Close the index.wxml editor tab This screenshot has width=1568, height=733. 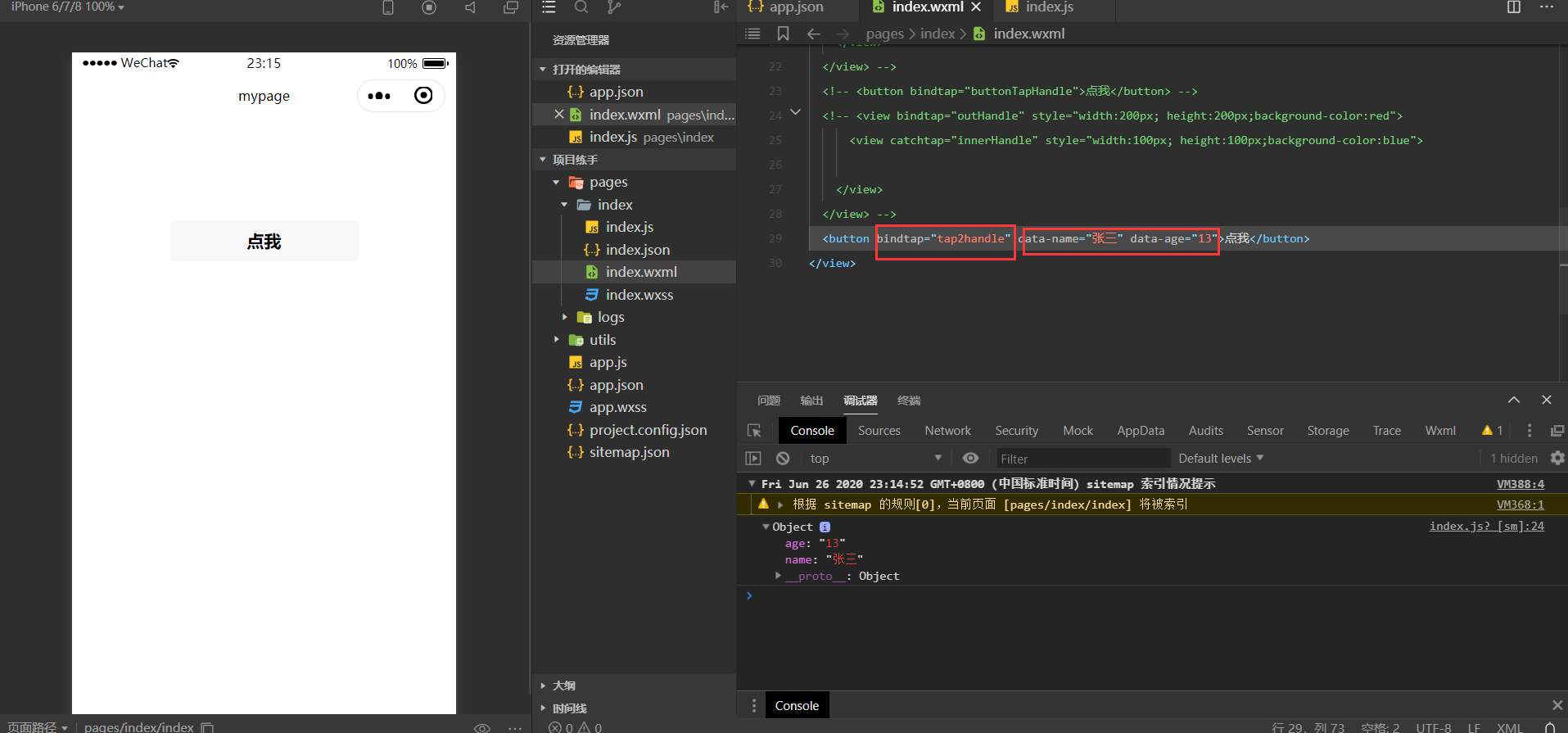pos(976,7)
